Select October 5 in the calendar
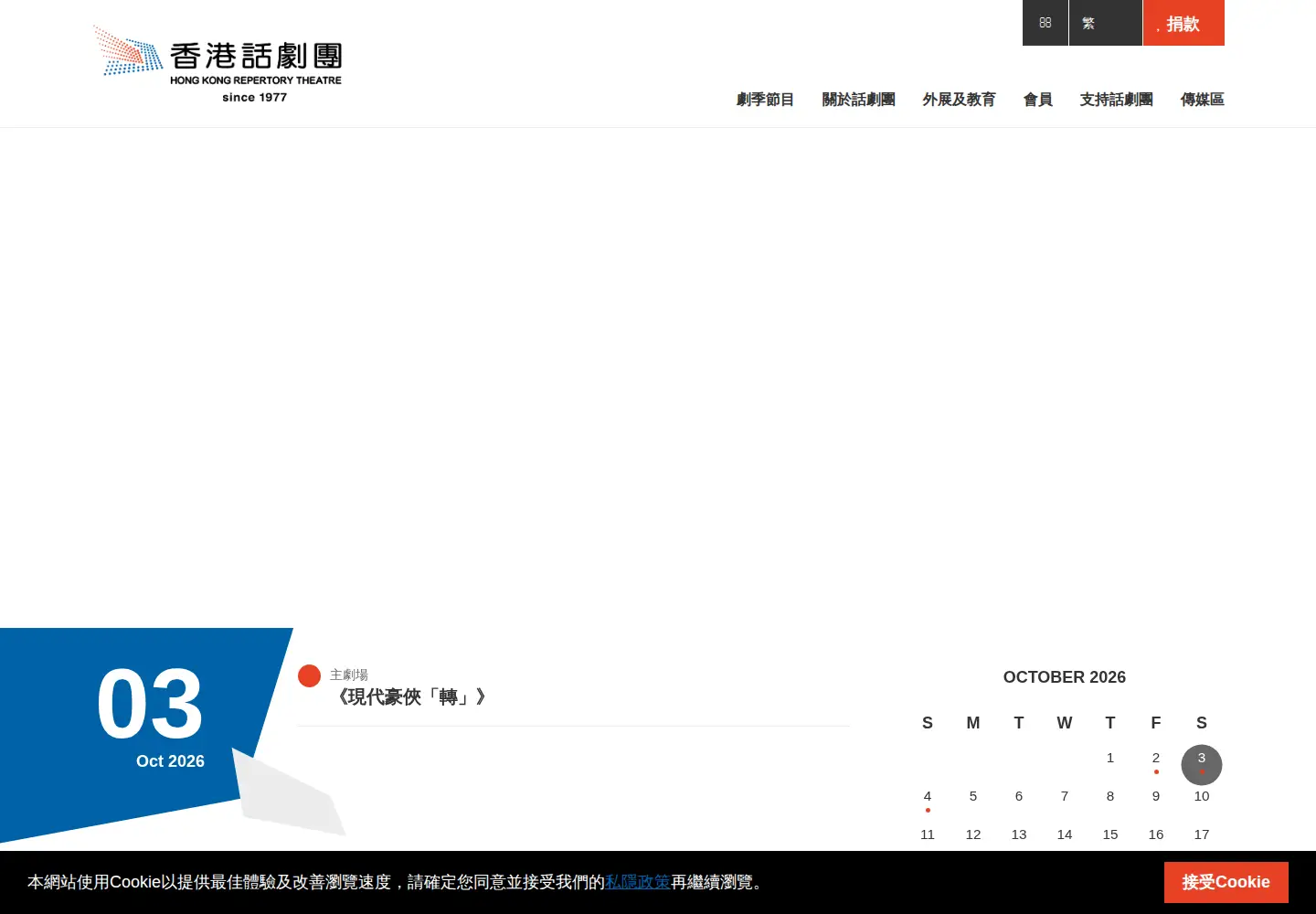This screenshot has height=914, width=1316. (973, 796)
